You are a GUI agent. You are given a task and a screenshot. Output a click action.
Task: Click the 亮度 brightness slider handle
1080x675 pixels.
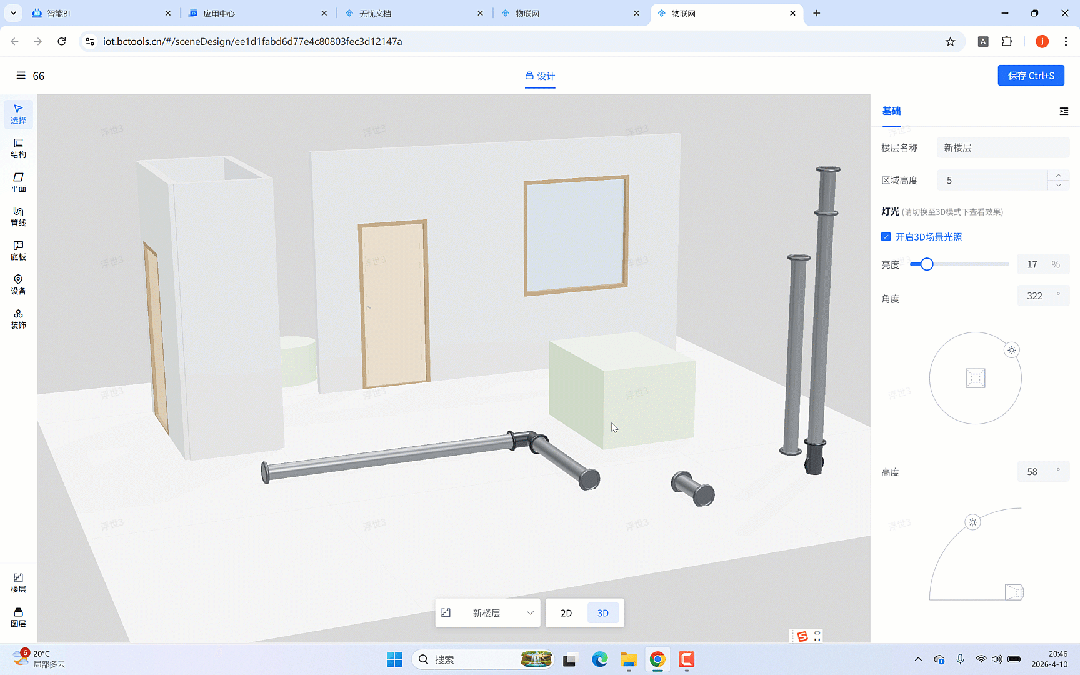click(926, 264)
